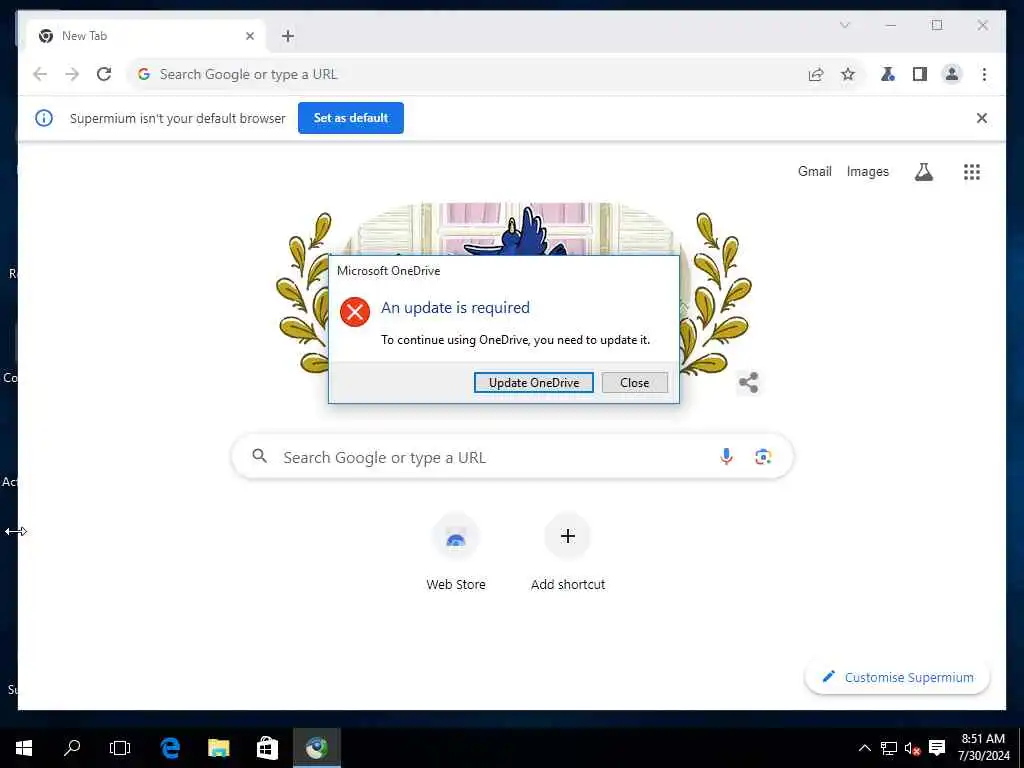Close the New Tab tab
The height and width of the screenshot is (768, 1024).
tap(249, 36)
